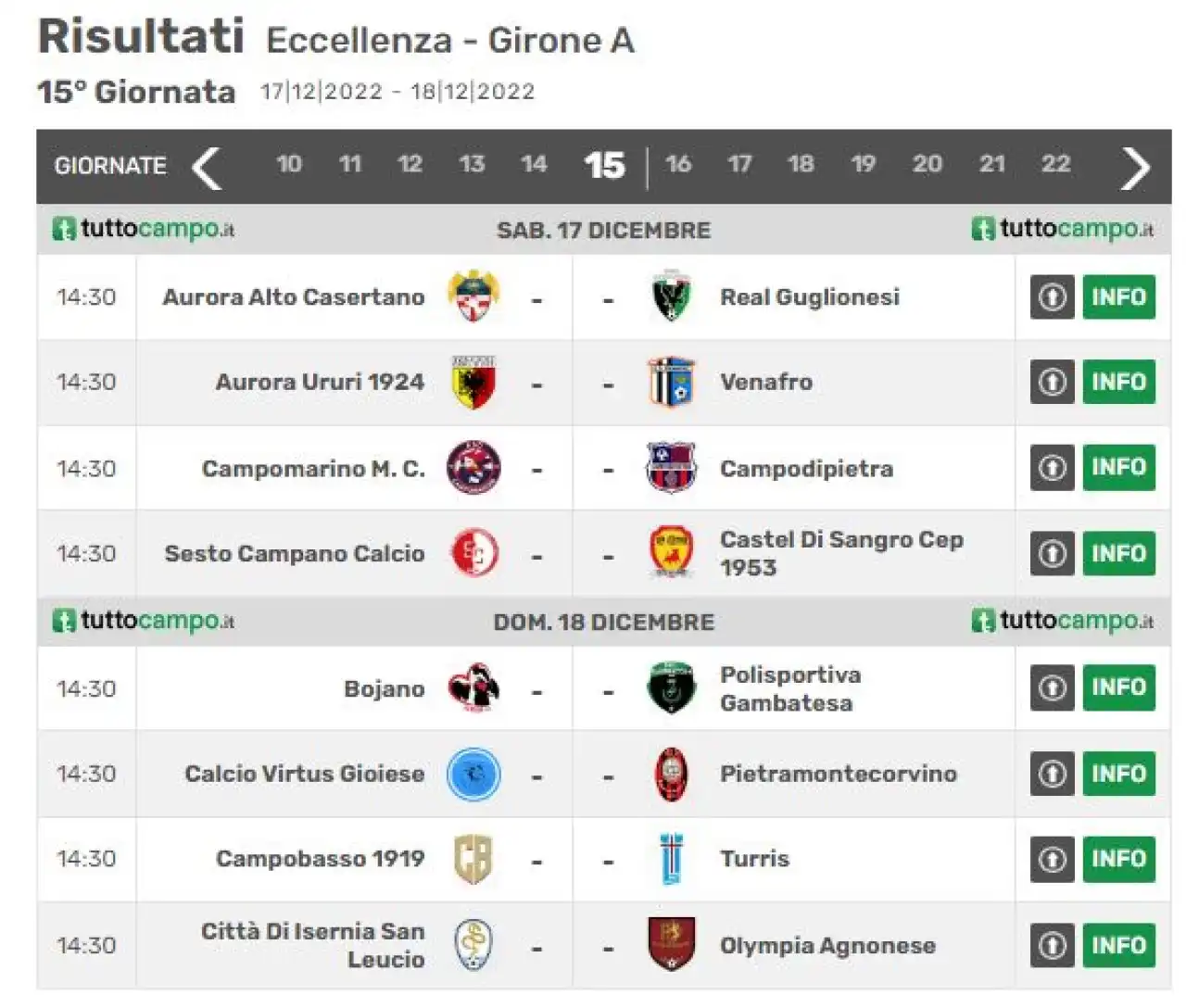Open the Pietramontecorvino team link

(x=839, y=774)
